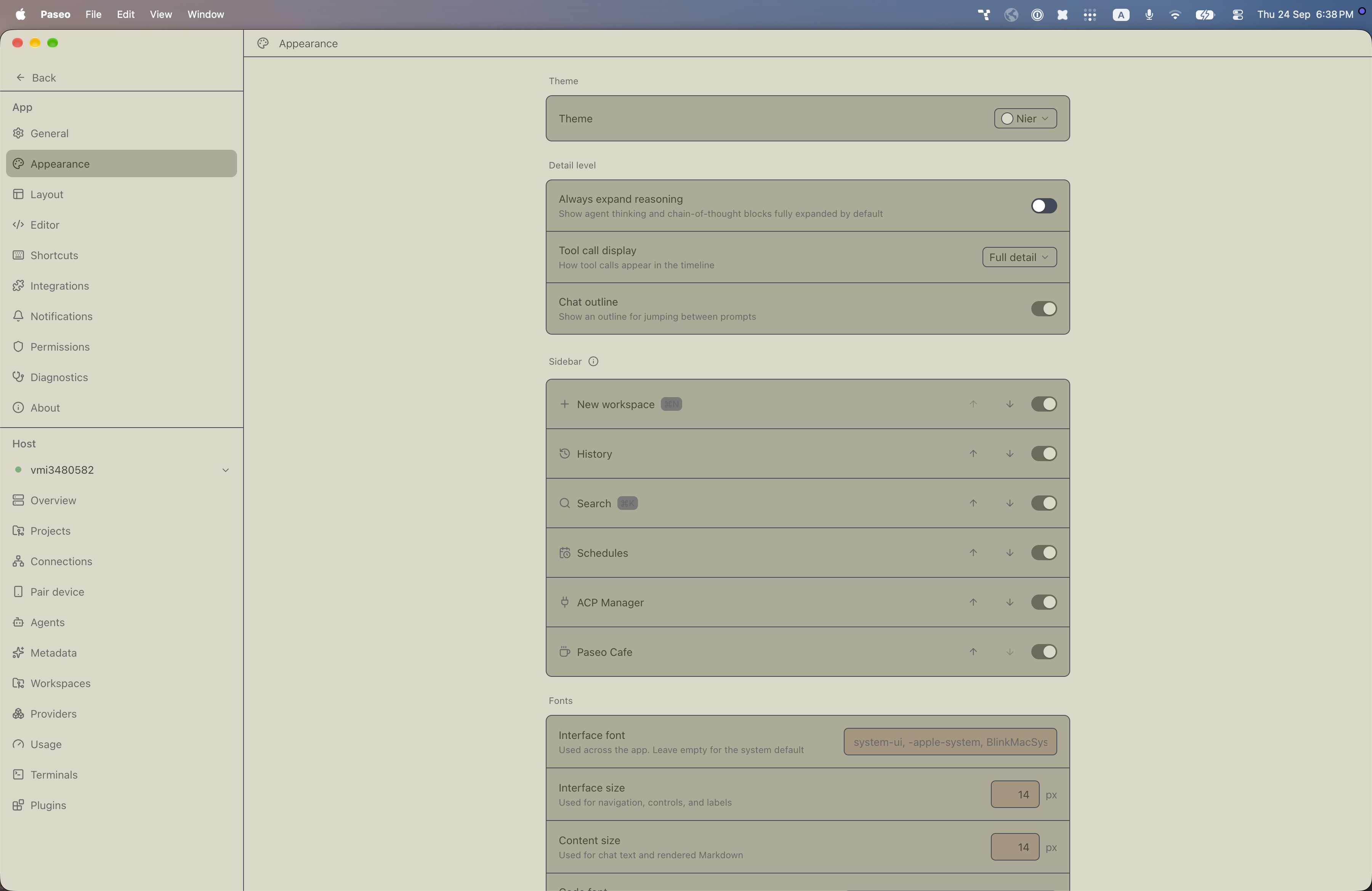This screenshot has width=1372, height=891.
Task: Click the Agents robot icon
Action: [18, 622]
